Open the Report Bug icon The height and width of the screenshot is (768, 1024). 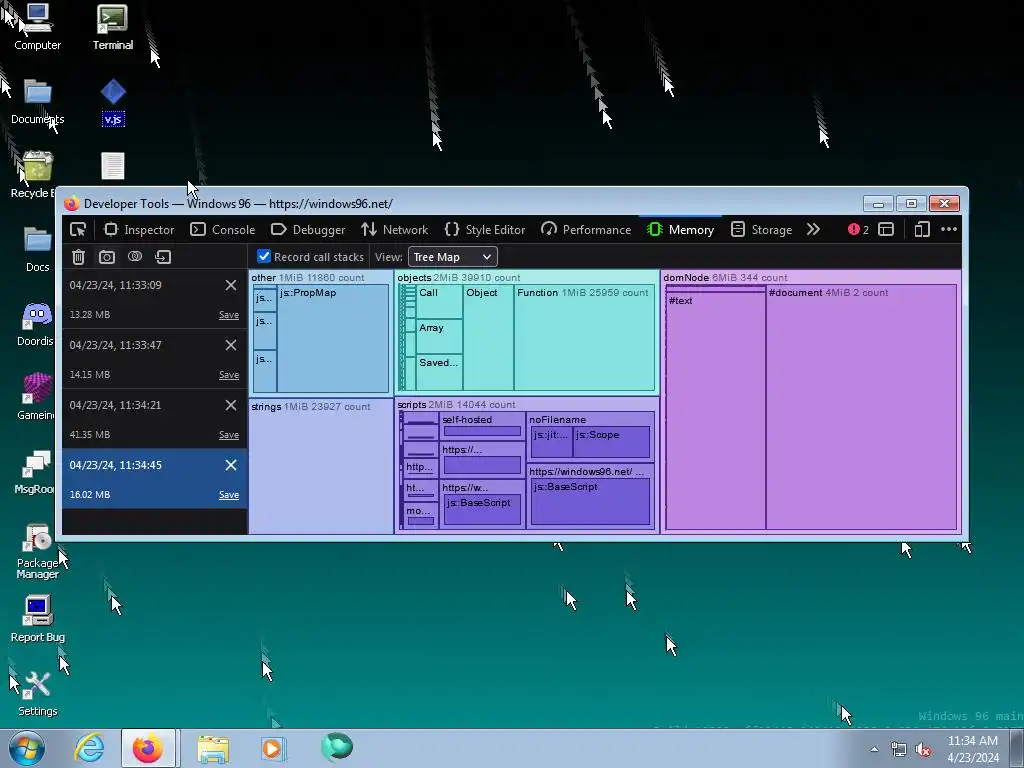(x=37, y=618)
